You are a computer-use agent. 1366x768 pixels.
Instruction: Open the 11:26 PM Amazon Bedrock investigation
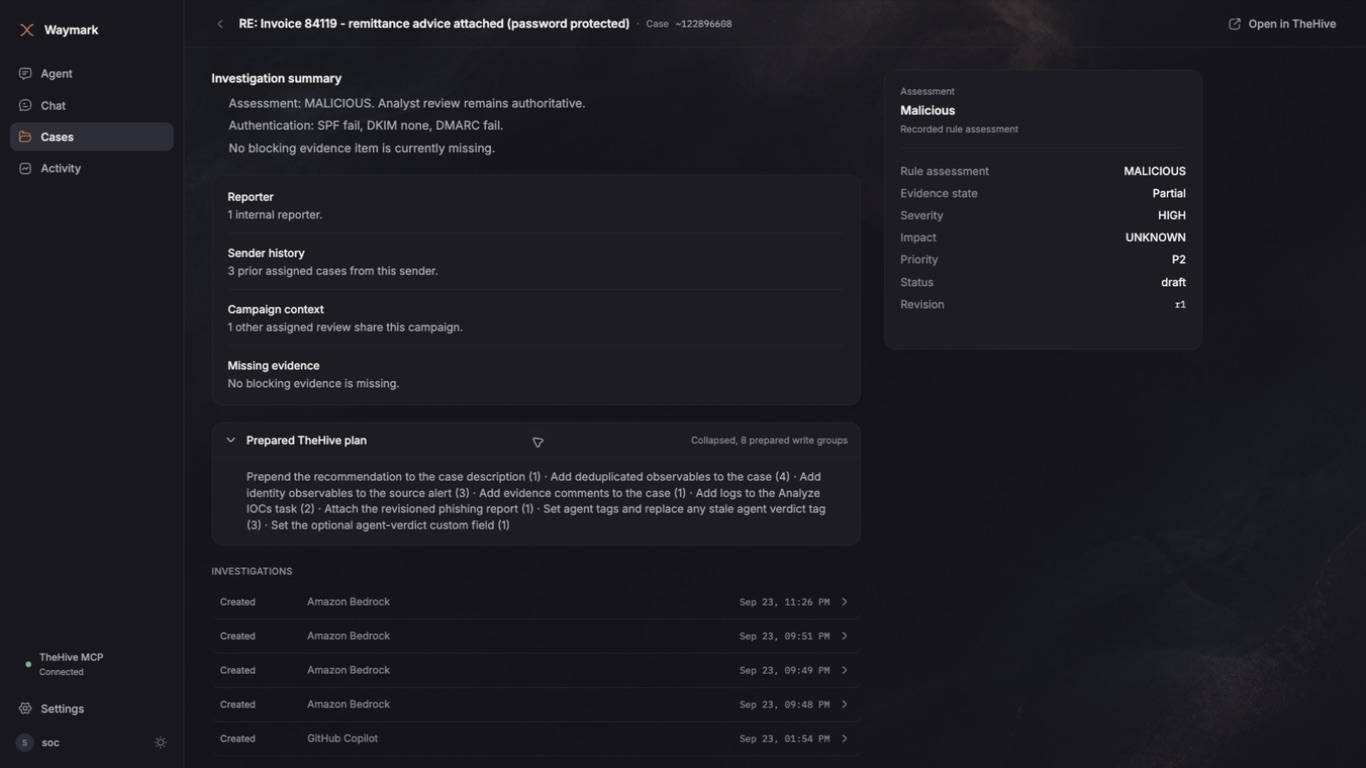pyautogui.click(x=536, y=602)
